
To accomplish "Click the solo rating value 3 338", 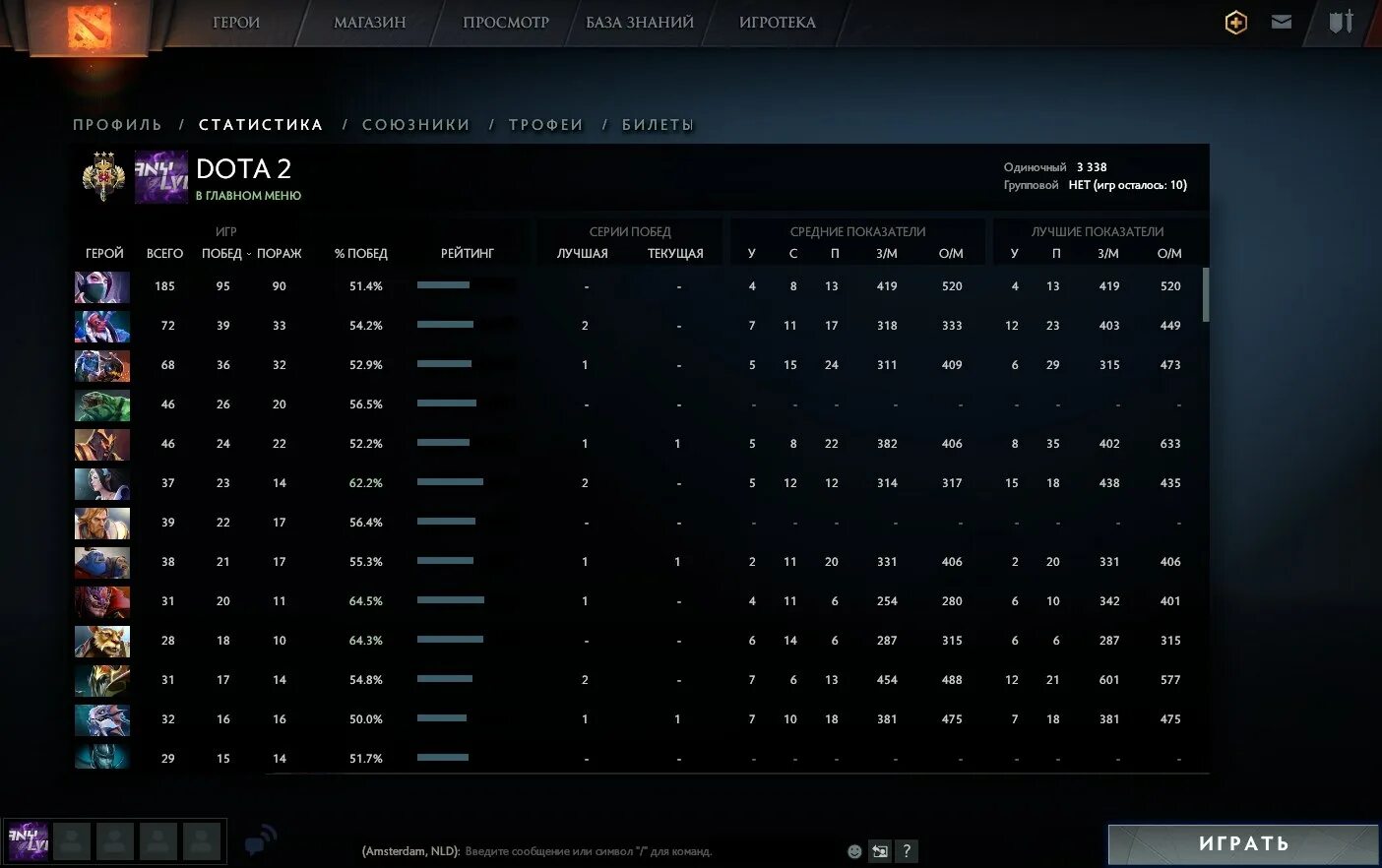I will point(1092,167).
